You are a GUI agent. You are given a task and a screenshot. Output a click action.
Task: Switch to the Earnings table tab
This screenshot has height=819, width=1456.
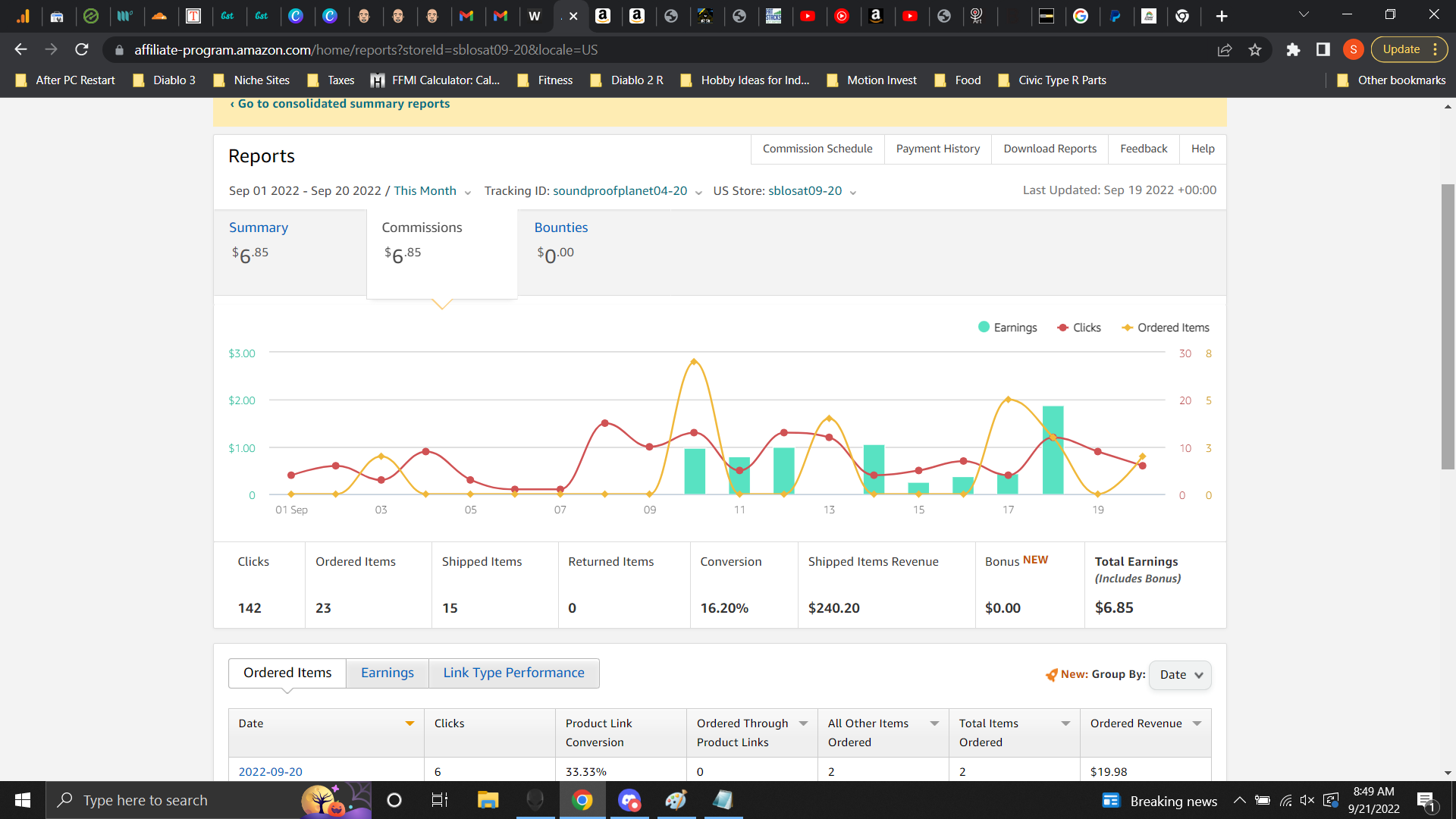click(x=388, y=673)
